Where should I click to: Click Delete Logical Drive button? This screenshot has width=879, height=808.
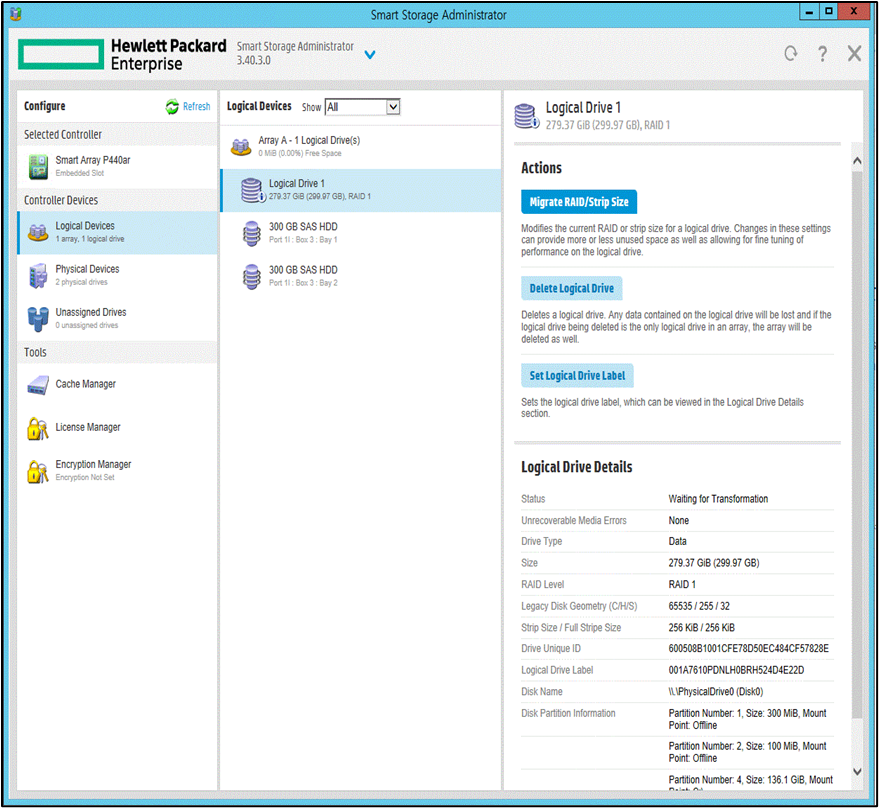click(572, 288)
